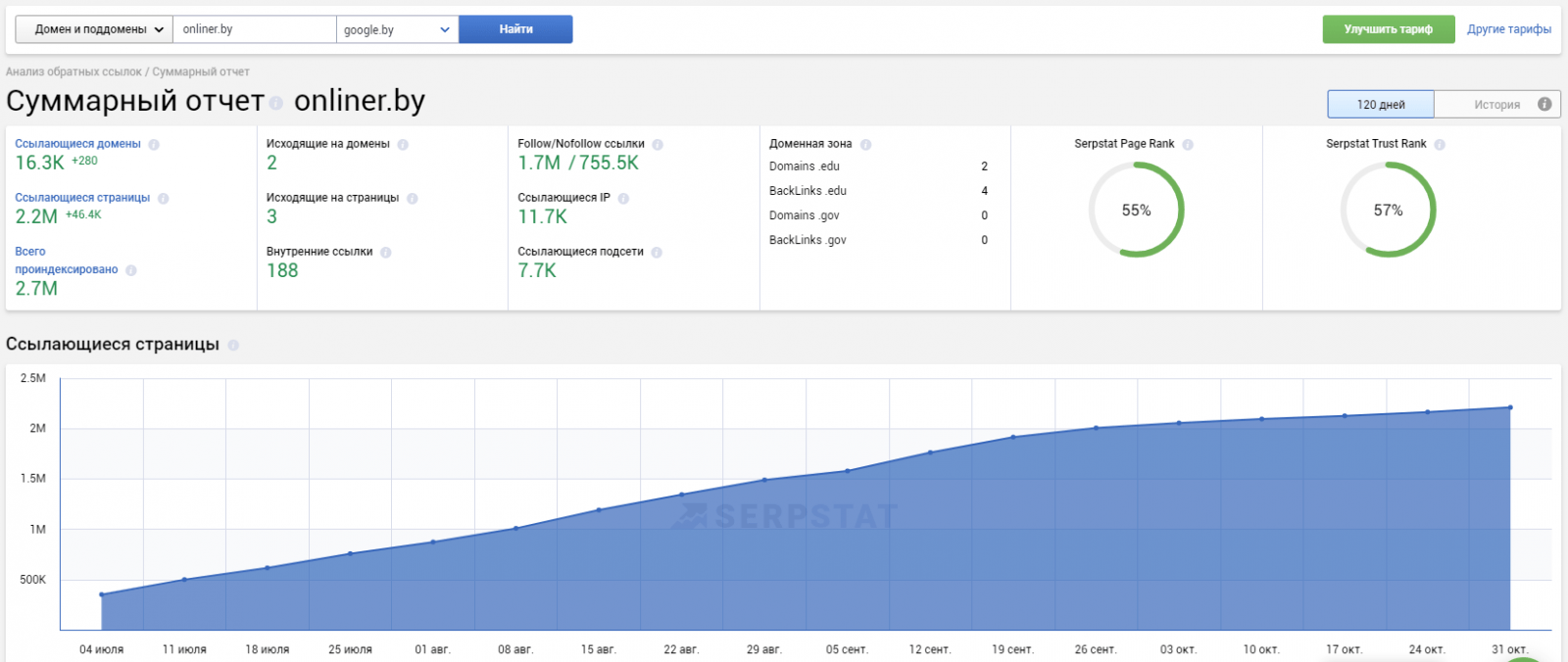Click info icon beside Ссылающиеся страницы chart heading
The width and height of the screenshot is (1568, 662).
click(x=233, y=345)
